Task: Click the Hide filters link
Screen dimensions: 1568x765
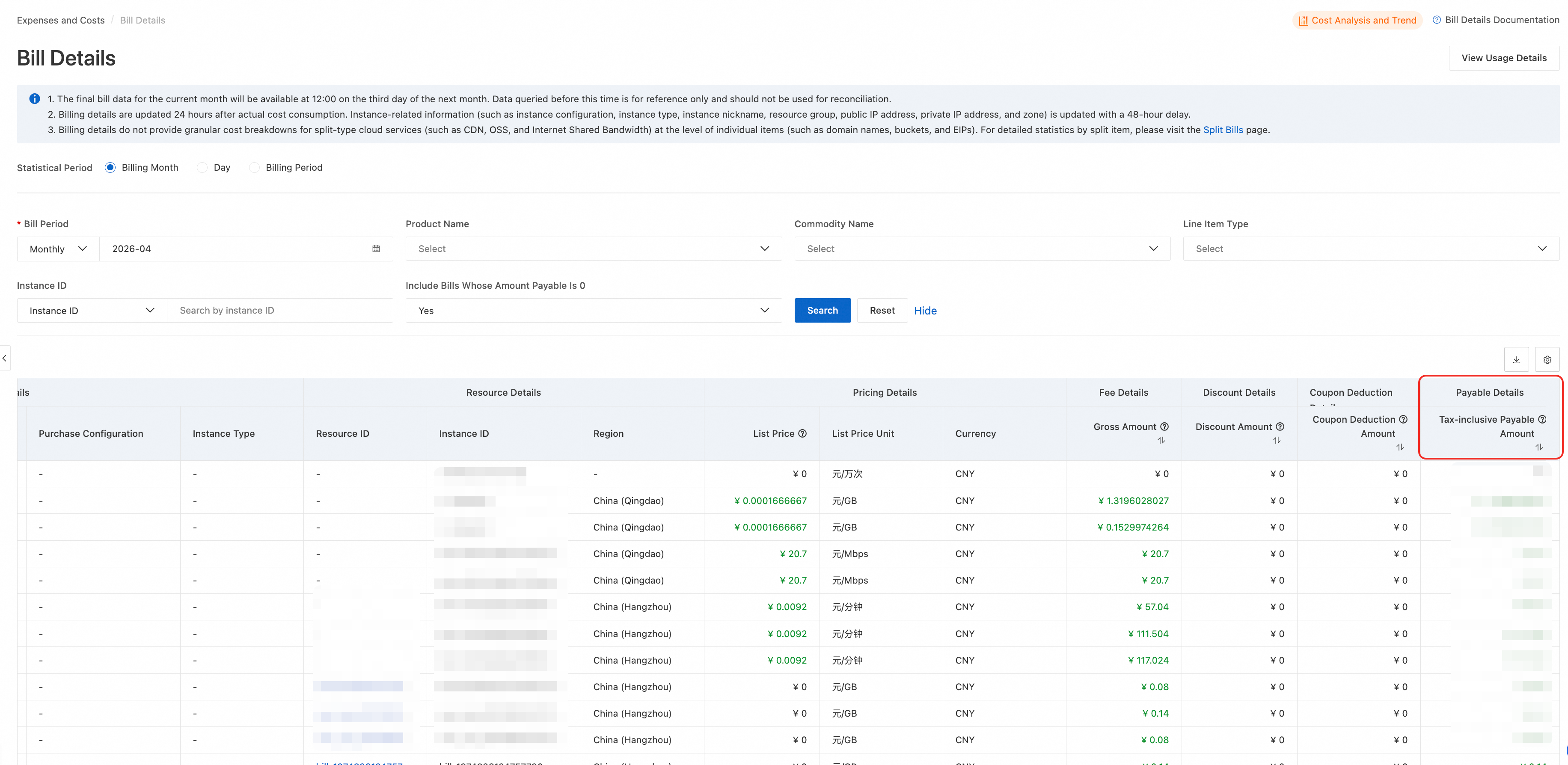Action: pyautogui.click(x=925, y=310)
